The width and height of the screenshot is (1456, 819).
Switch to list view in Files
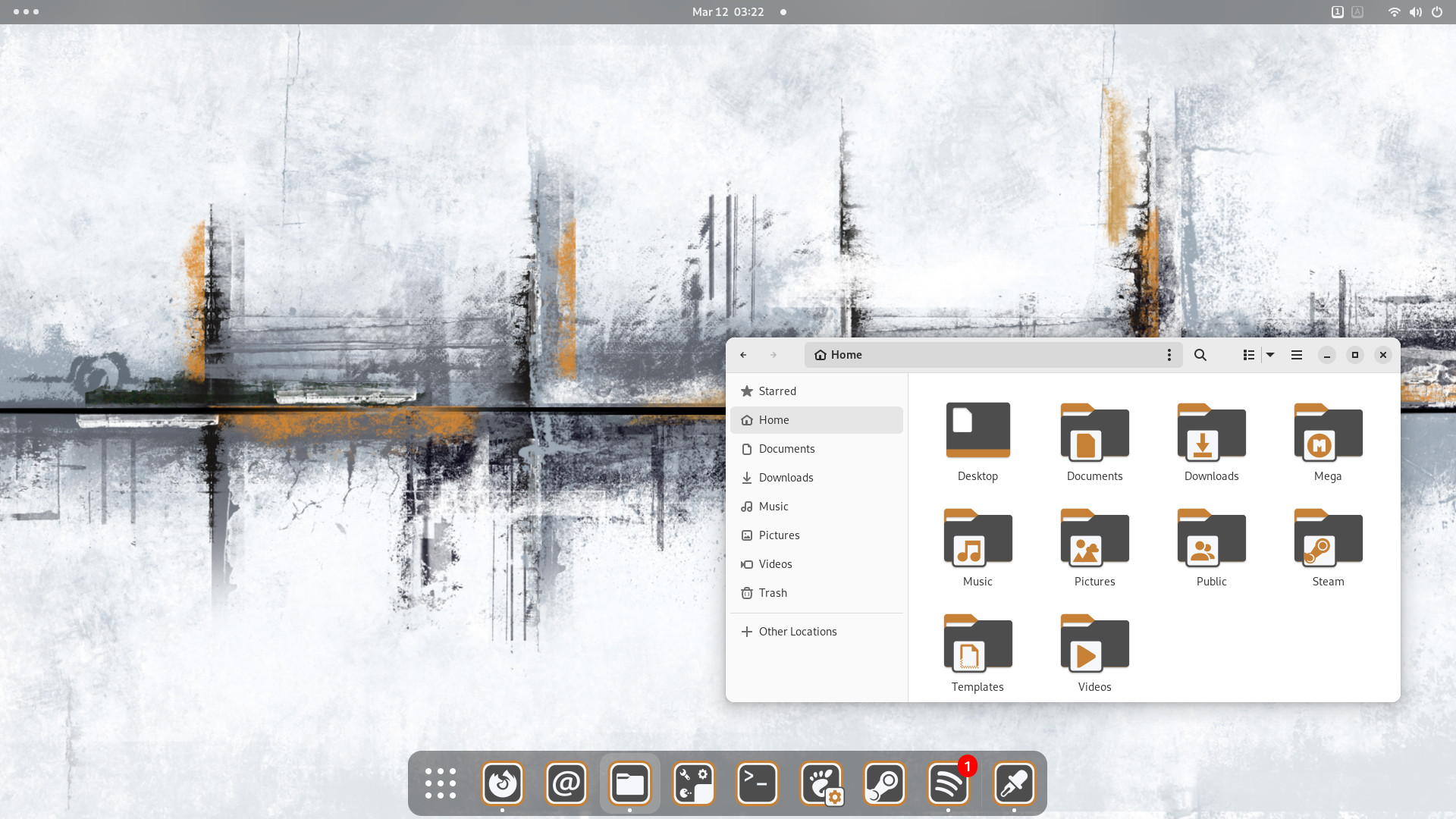[x=1249, y=354]
